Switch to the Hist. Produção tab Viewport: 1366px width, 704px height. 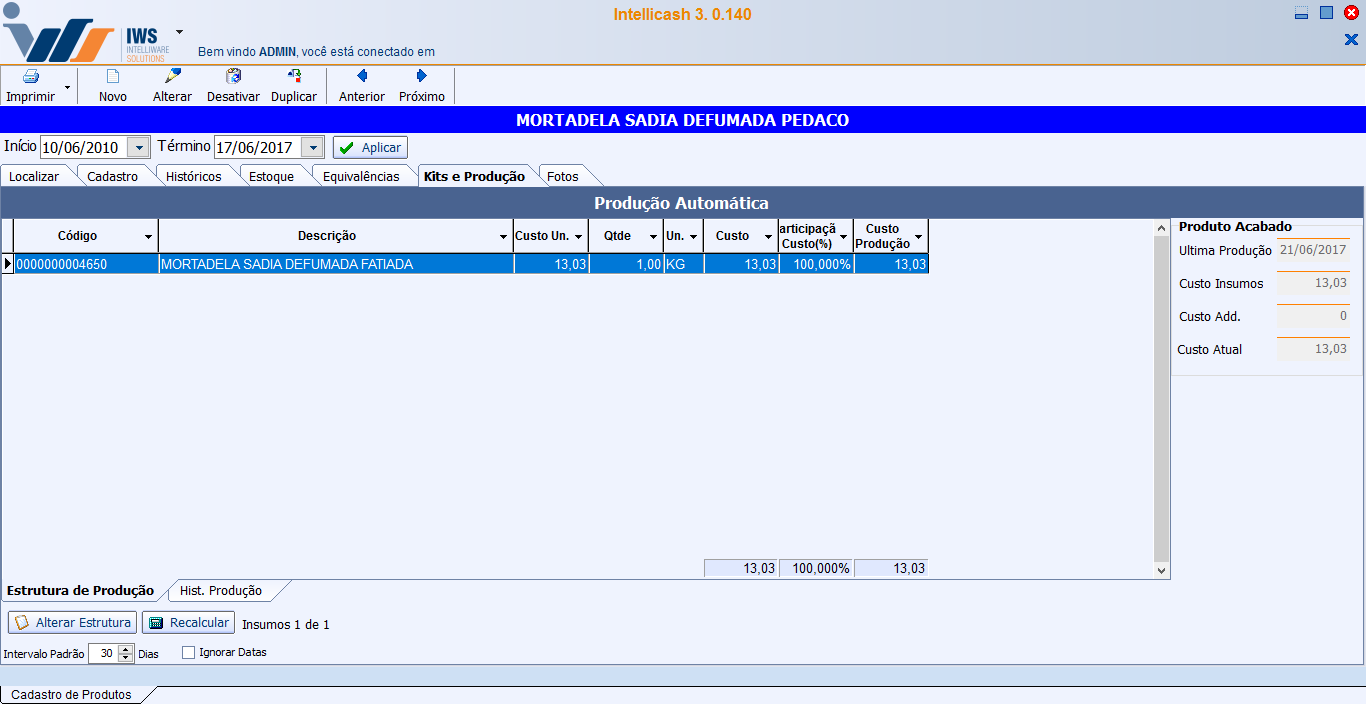221,590
